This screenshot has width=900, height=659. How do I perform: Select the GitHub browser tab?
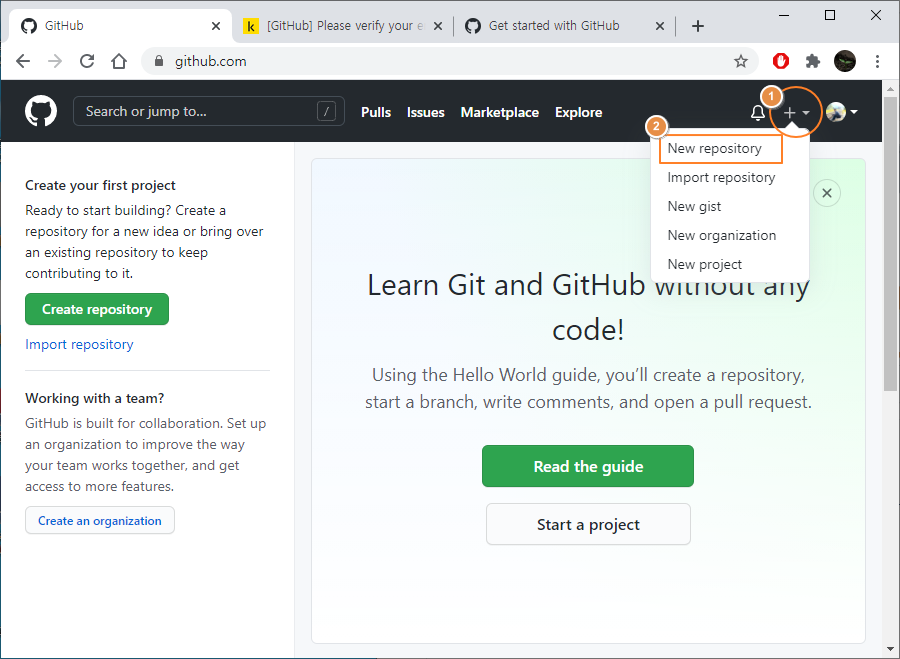click(121, 26)
